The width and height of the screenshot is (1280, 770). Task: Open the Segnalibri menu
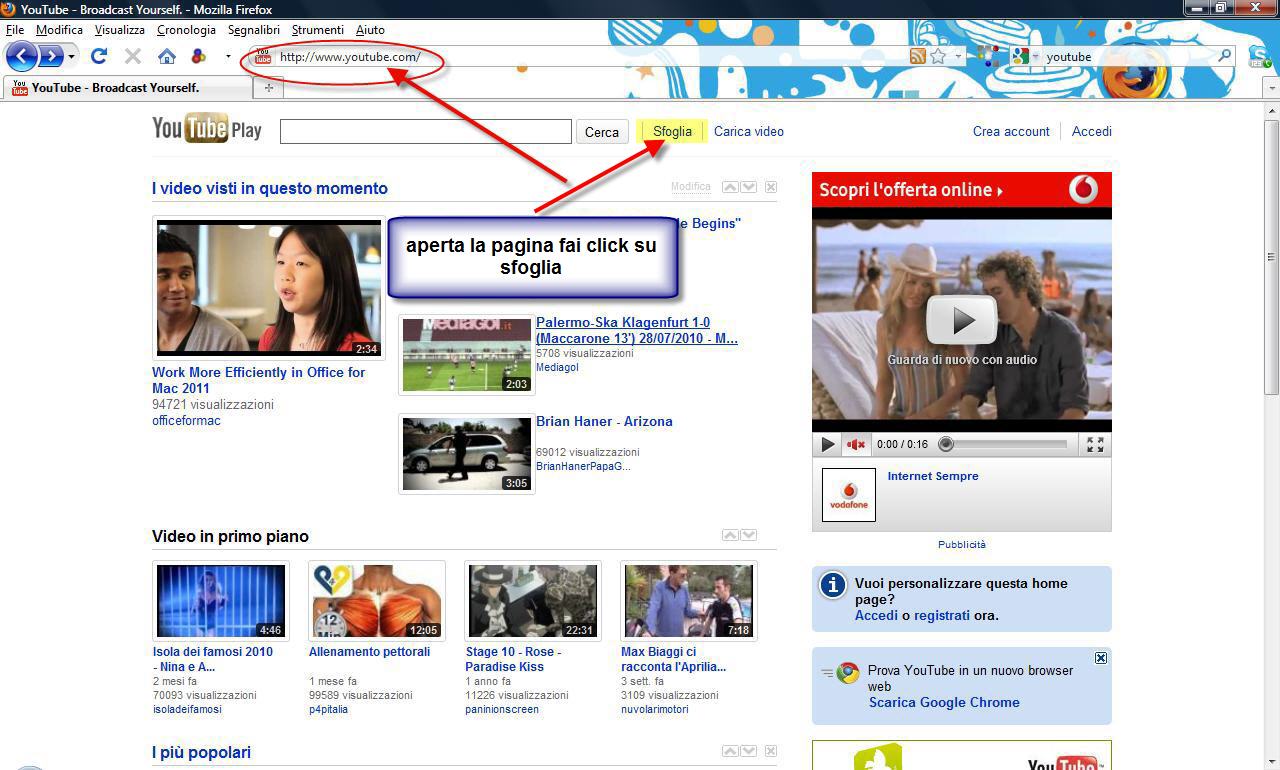click(x=254, y=30)
